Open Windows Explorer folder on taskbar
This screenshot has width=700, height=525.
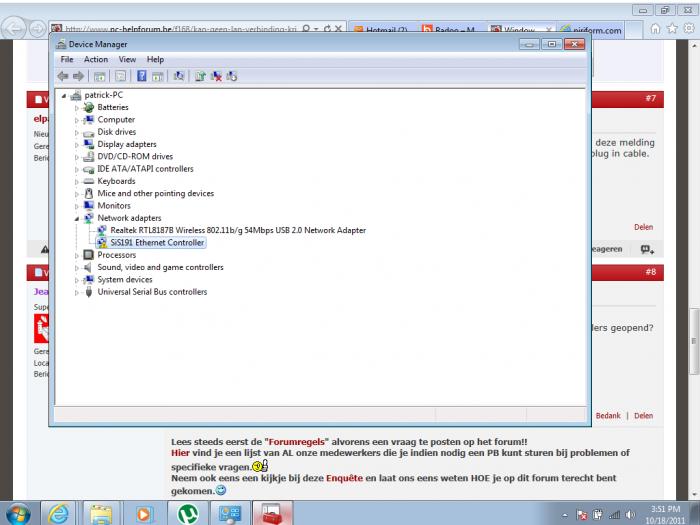click(101, 514)
